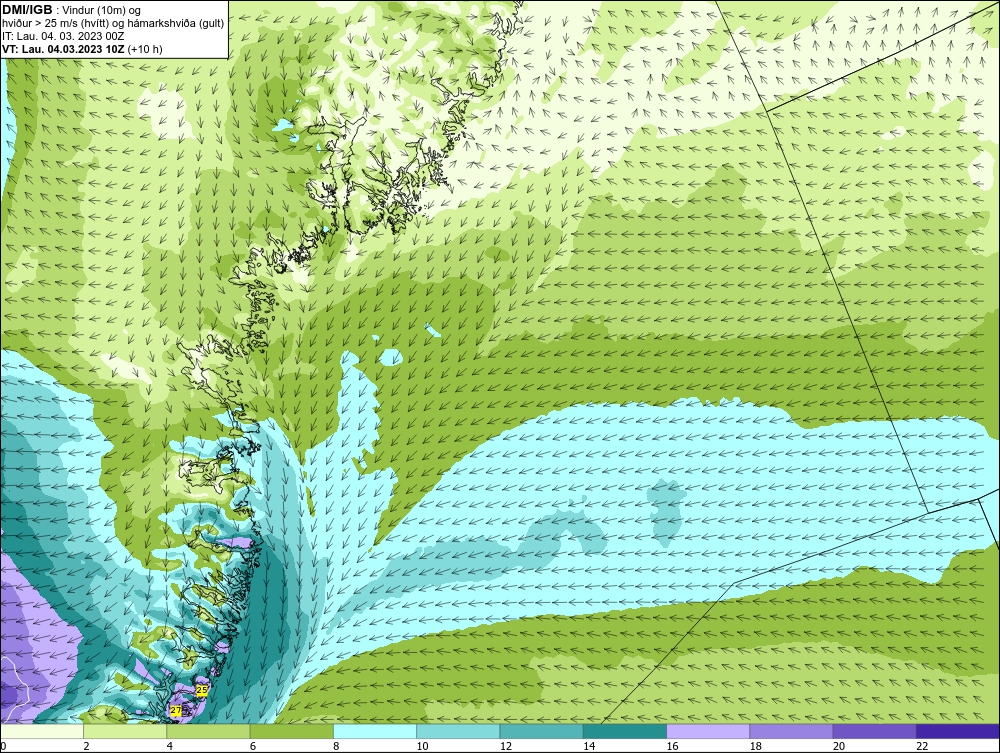Click the scale number 10
This screenshot has height=753, width=1000.
point(422,746)
